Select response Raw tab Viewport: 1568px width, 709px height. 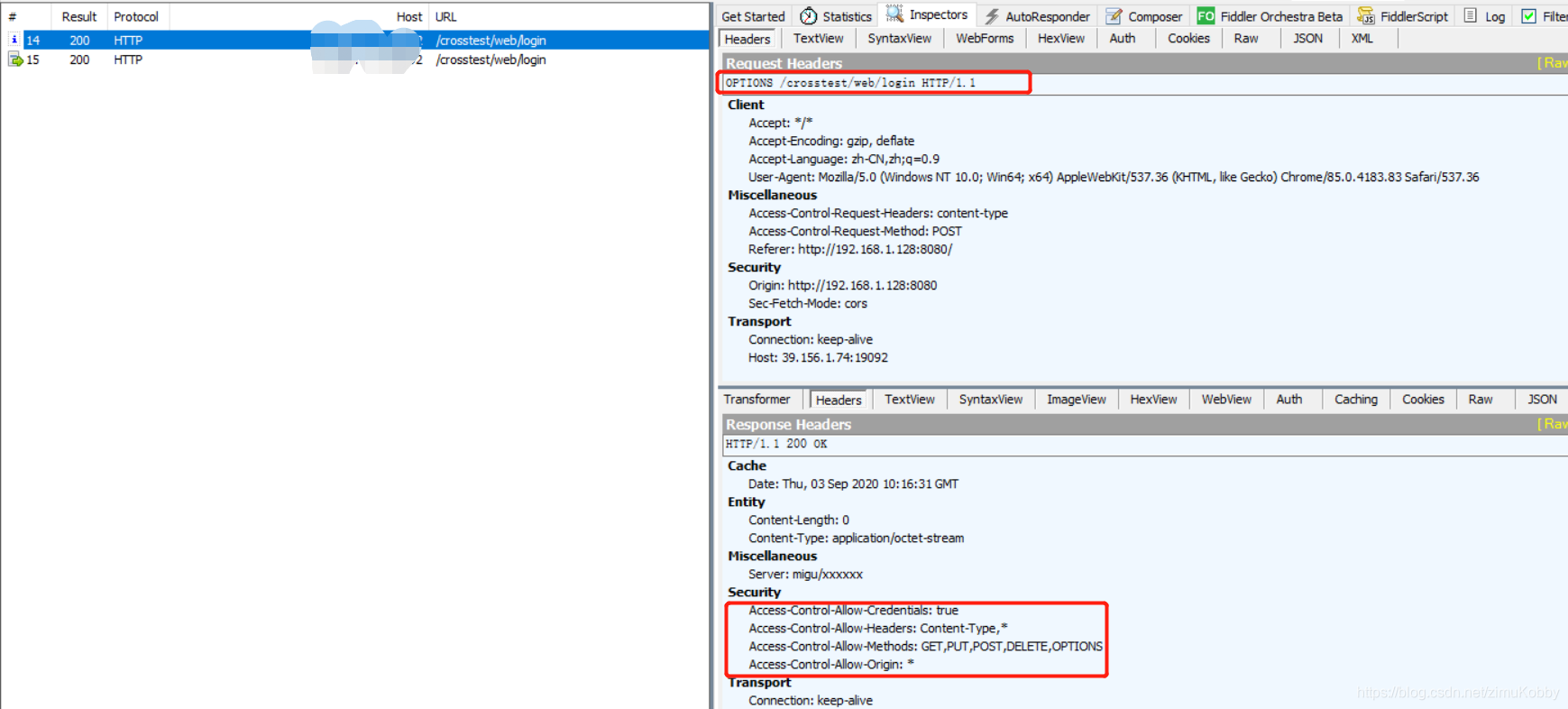(x=1481, y=399)
